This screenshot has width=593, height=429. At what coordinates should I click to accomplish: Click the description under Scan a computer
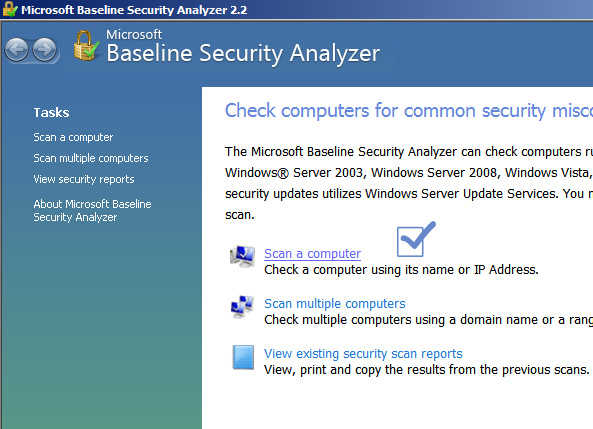tap(401, 270)
